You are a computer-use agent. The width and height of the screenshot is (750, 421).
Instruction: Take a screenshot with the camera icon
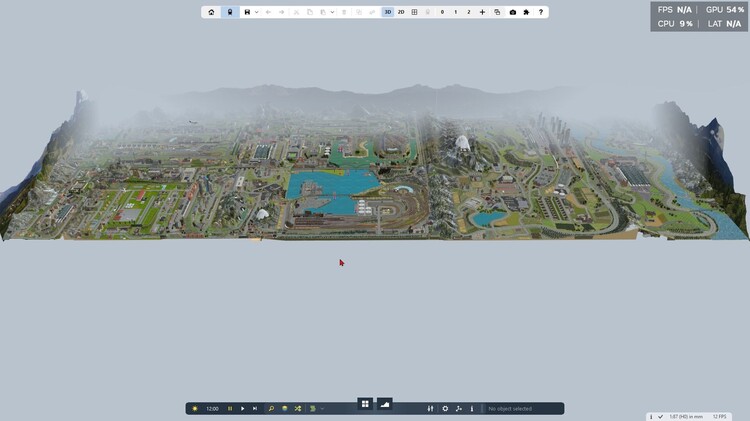513,12
